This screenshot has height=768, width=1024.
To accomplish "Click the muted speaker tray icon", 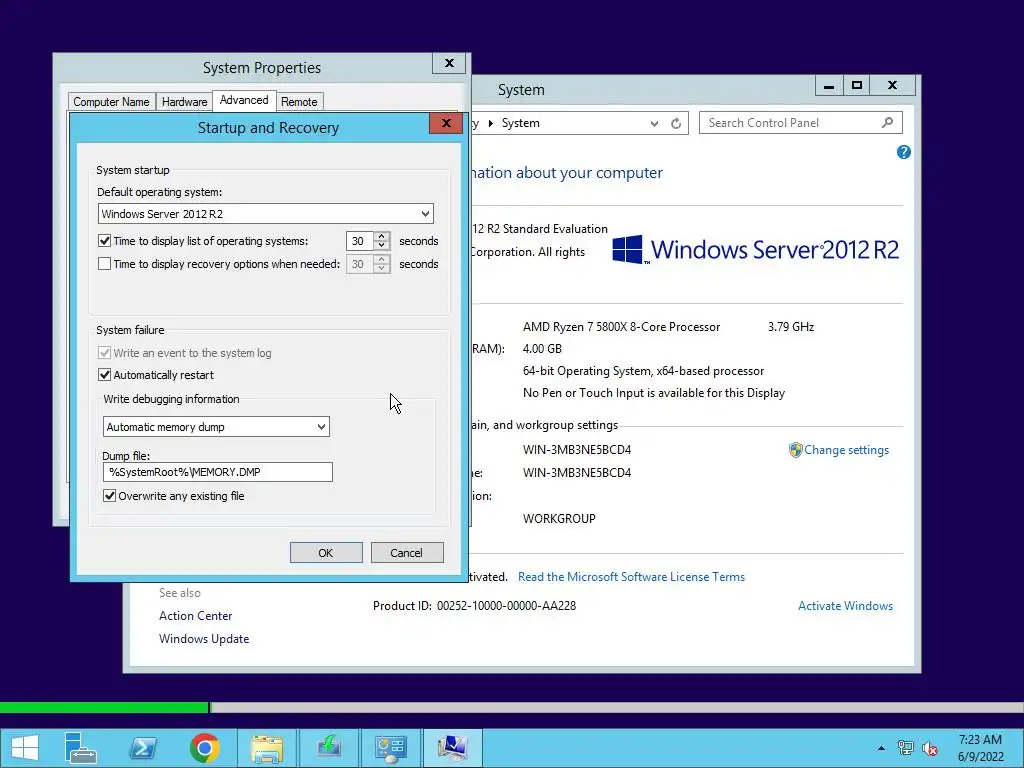I will pos(929,748).
